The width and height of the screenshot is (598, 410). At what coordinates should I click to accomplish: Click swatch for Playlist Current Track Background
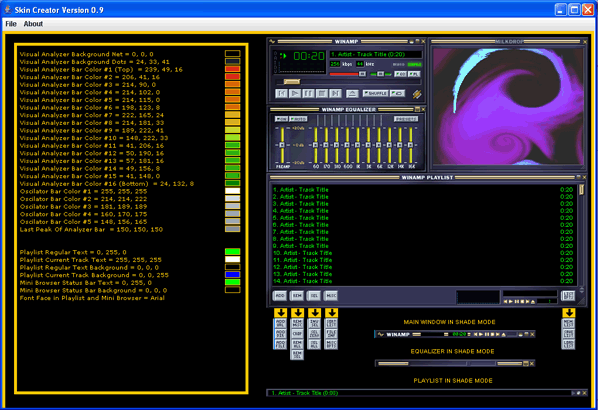pos(232,275)
